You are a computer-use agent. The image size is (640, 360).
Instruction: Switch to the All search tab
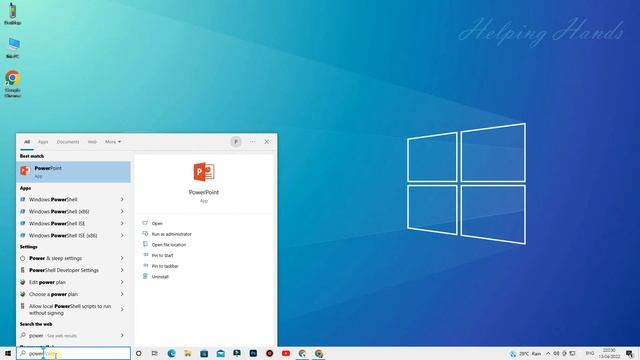pyautogui.click(x=27, y=142)
